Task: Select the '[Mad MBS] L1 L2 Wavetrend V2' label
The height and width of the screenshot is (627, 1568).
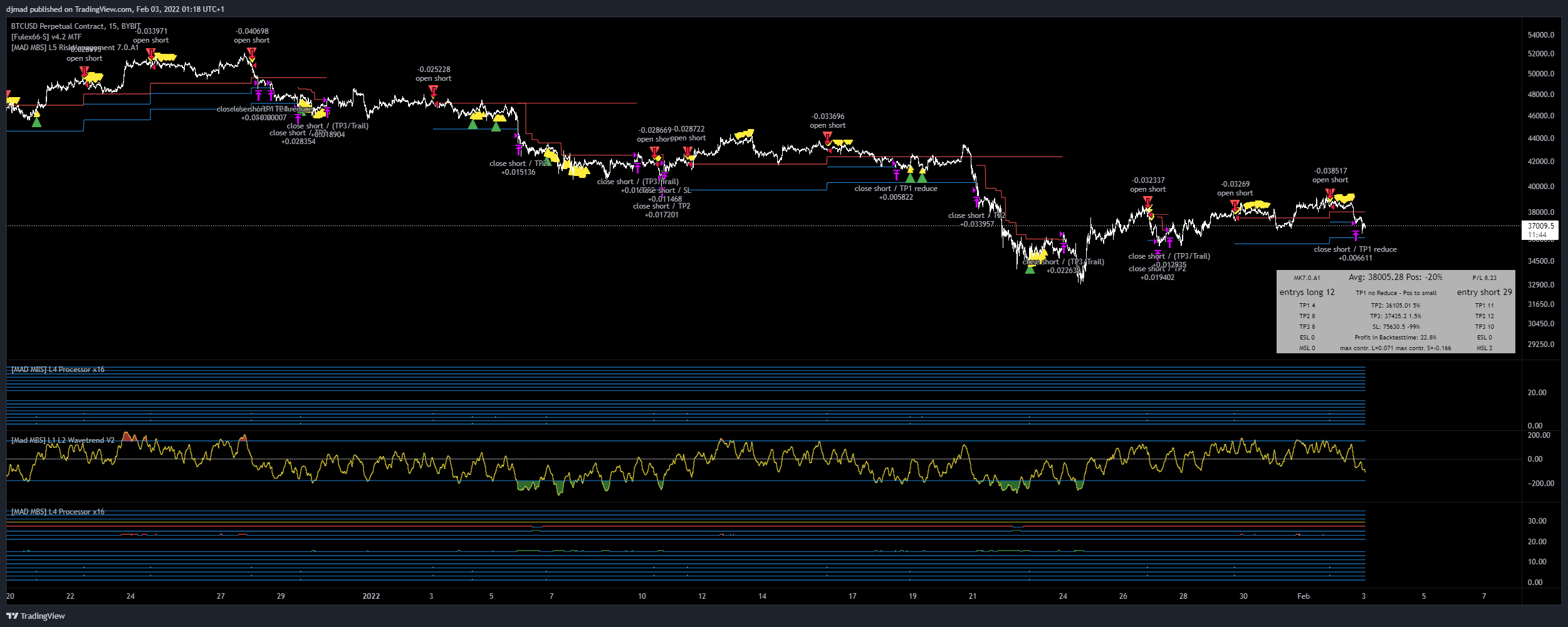Action: (x=63, y=440)
